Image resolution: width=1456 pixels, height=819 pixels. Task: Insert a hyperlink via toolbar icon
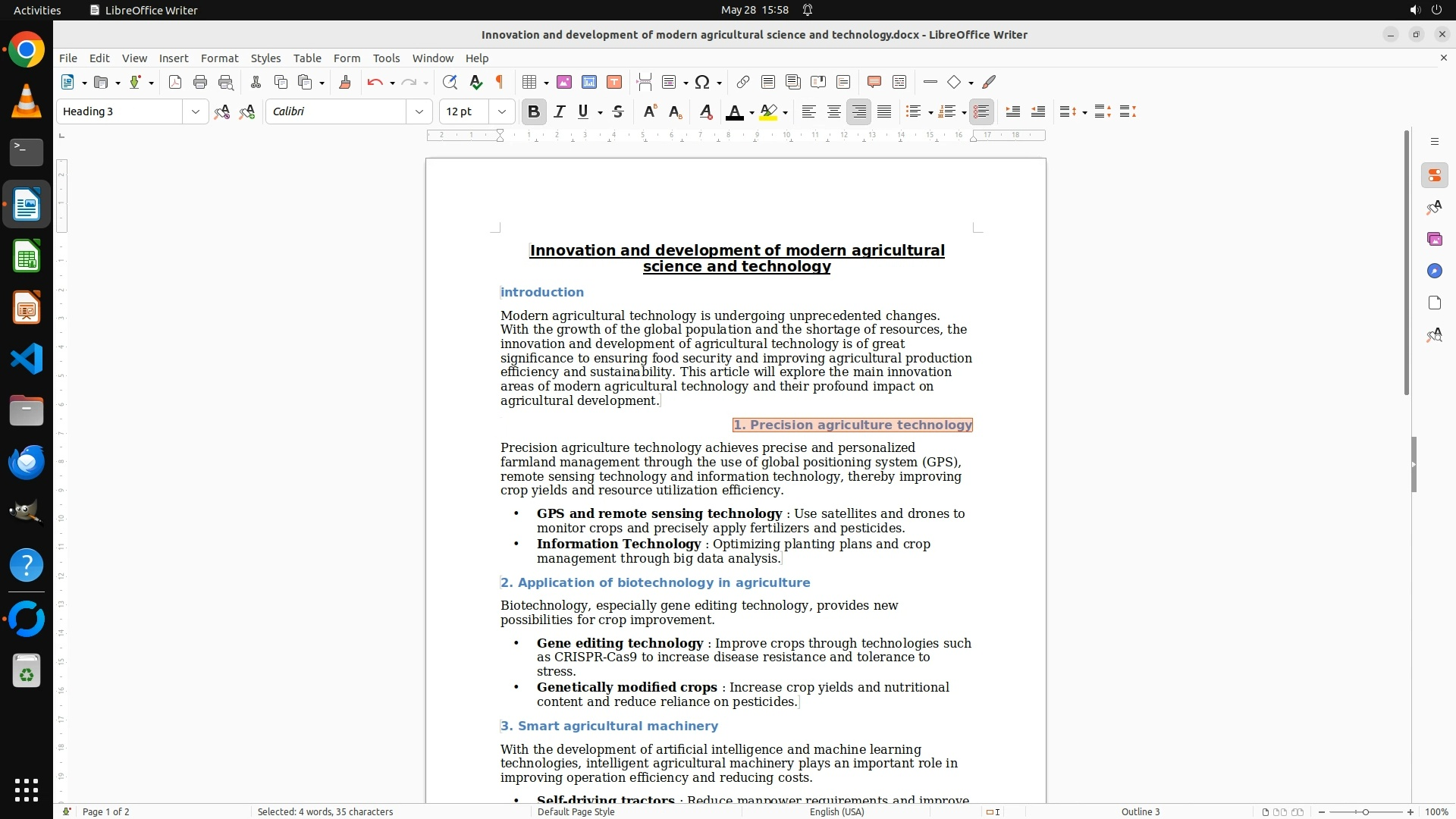(x=743, y=82)
